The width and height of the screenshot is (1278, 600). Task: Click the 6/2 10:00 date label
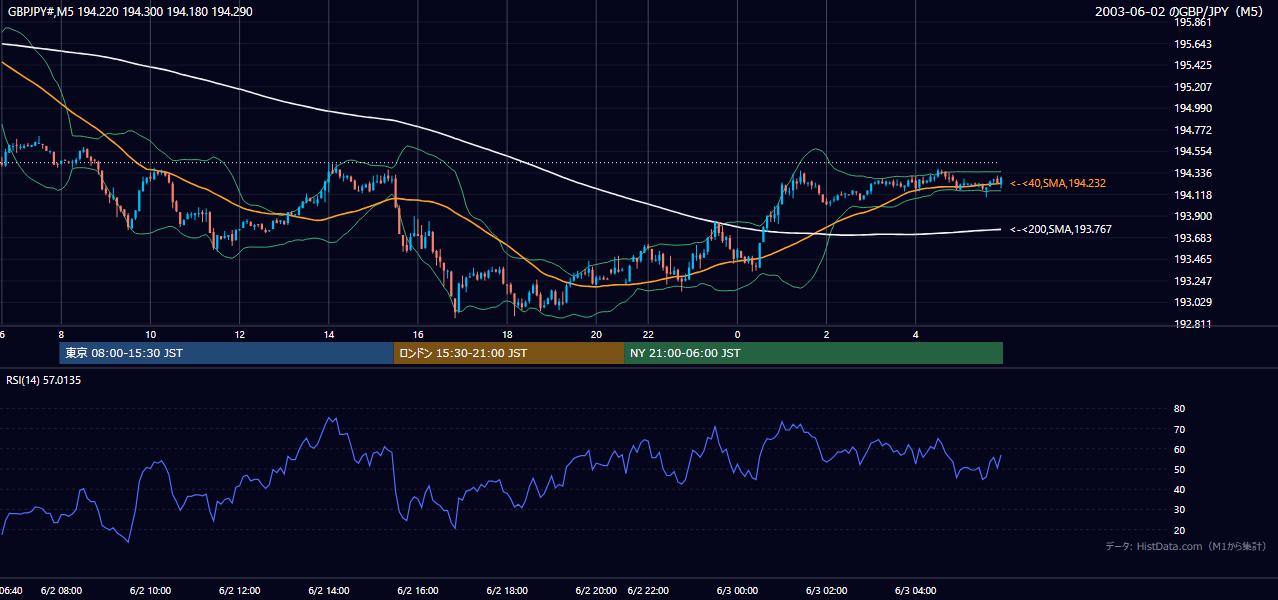coord(150,591)
